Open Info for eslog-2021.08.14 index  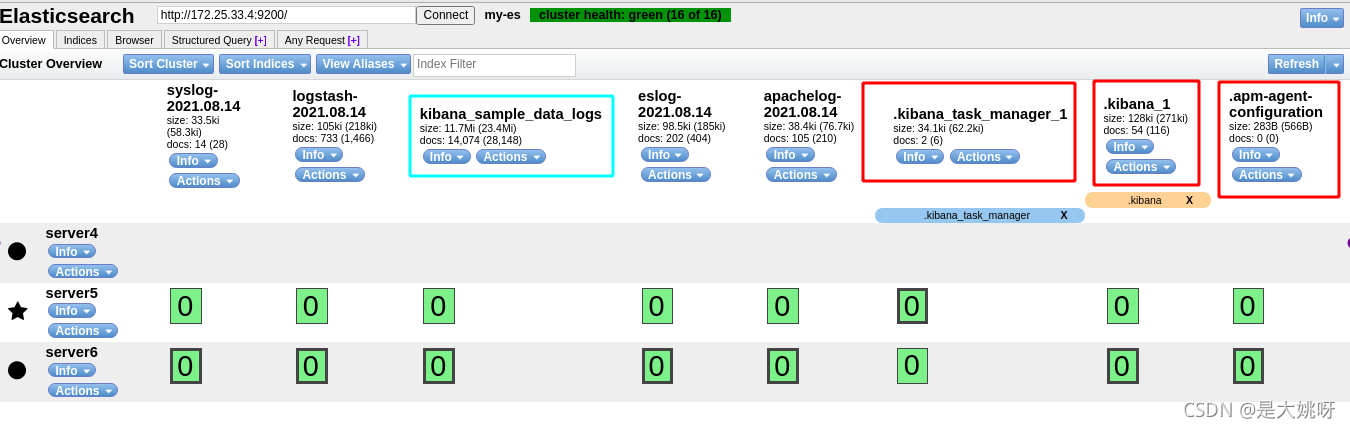pos(665,155)
